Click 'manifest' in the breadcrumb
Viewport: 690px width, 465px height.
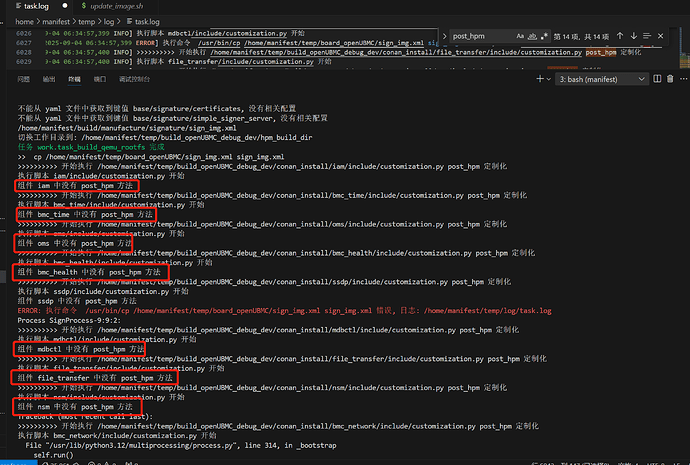[56, 22]
